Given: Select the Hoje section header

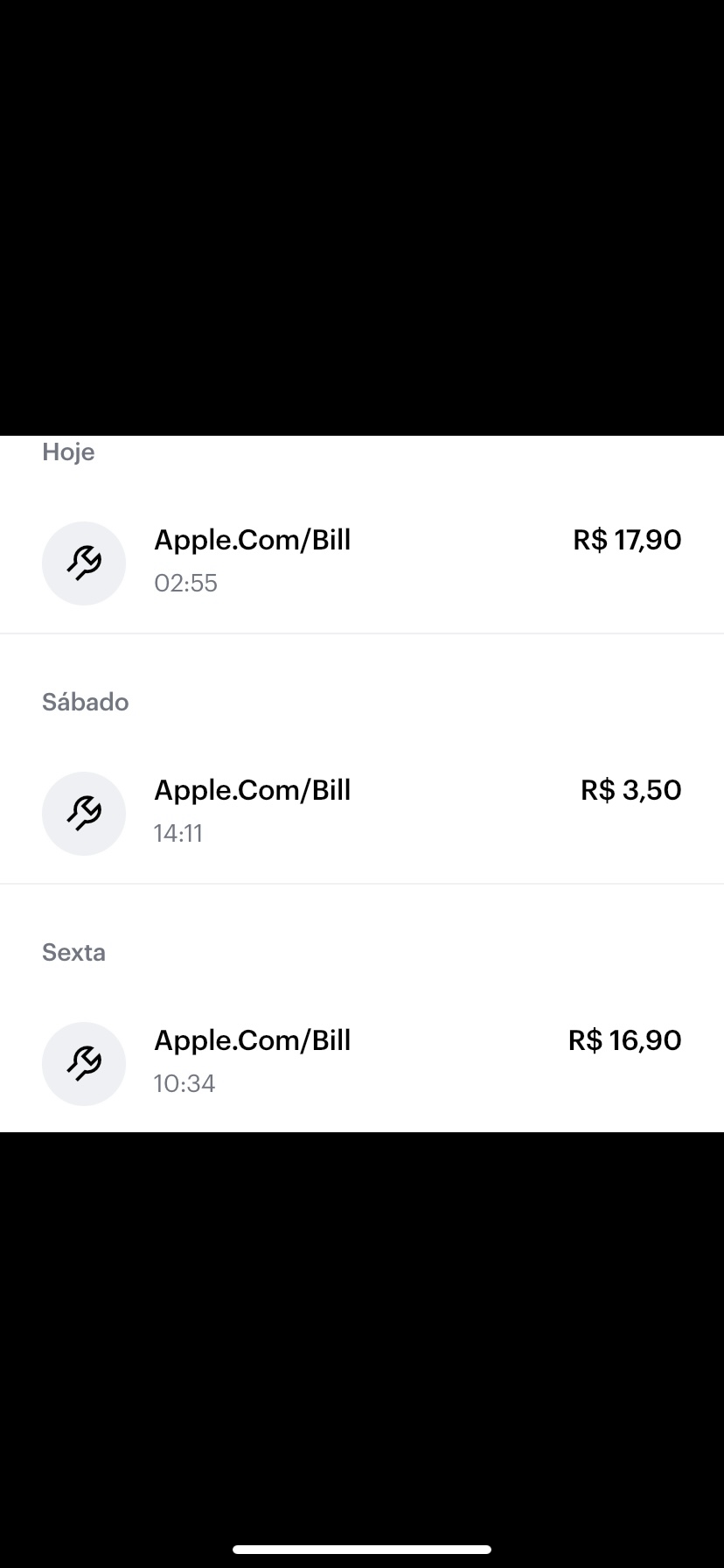Looking at the screenshot, I should pyautogui.click(x=68, y=452).
